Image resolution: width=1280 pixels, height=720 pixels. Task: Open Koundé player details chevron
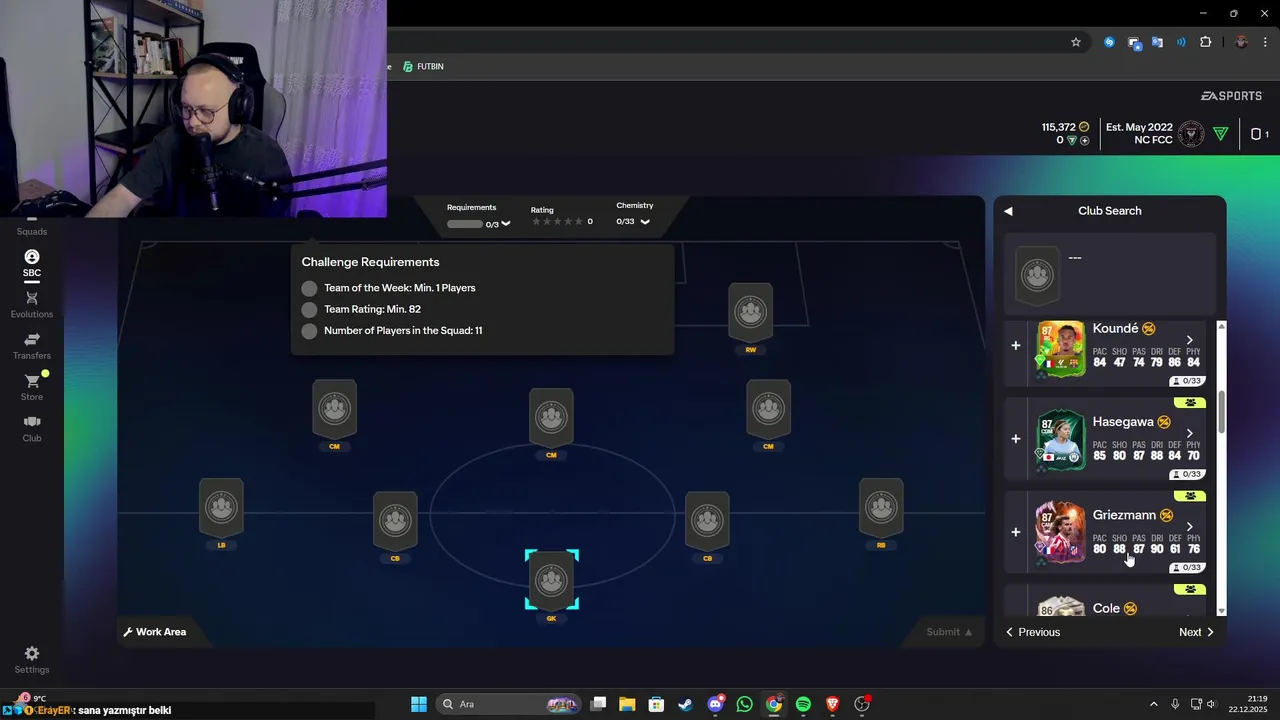[1190, 341]
